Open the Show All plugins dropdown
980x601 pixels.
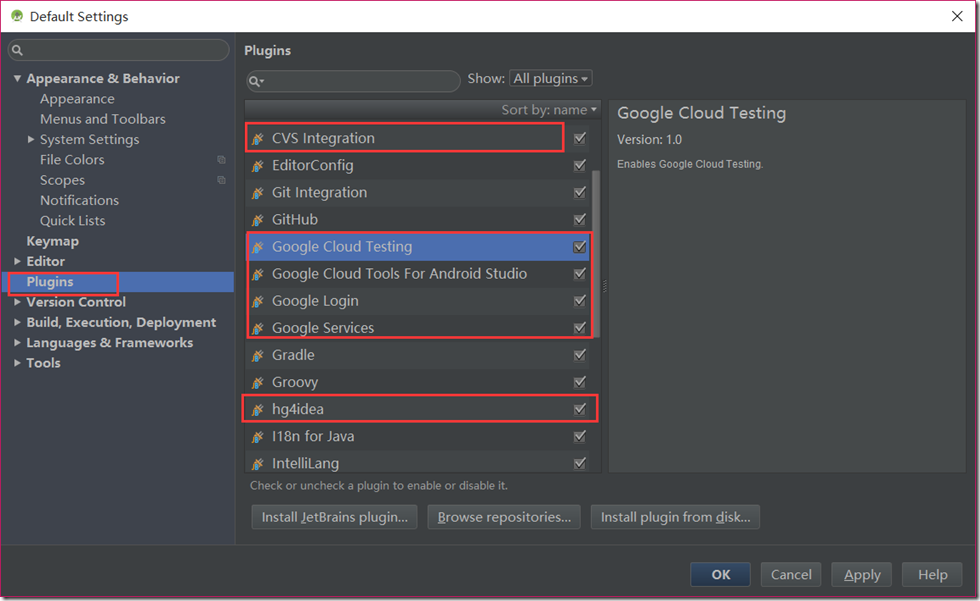pyautogui.click(x=550, y=78)
